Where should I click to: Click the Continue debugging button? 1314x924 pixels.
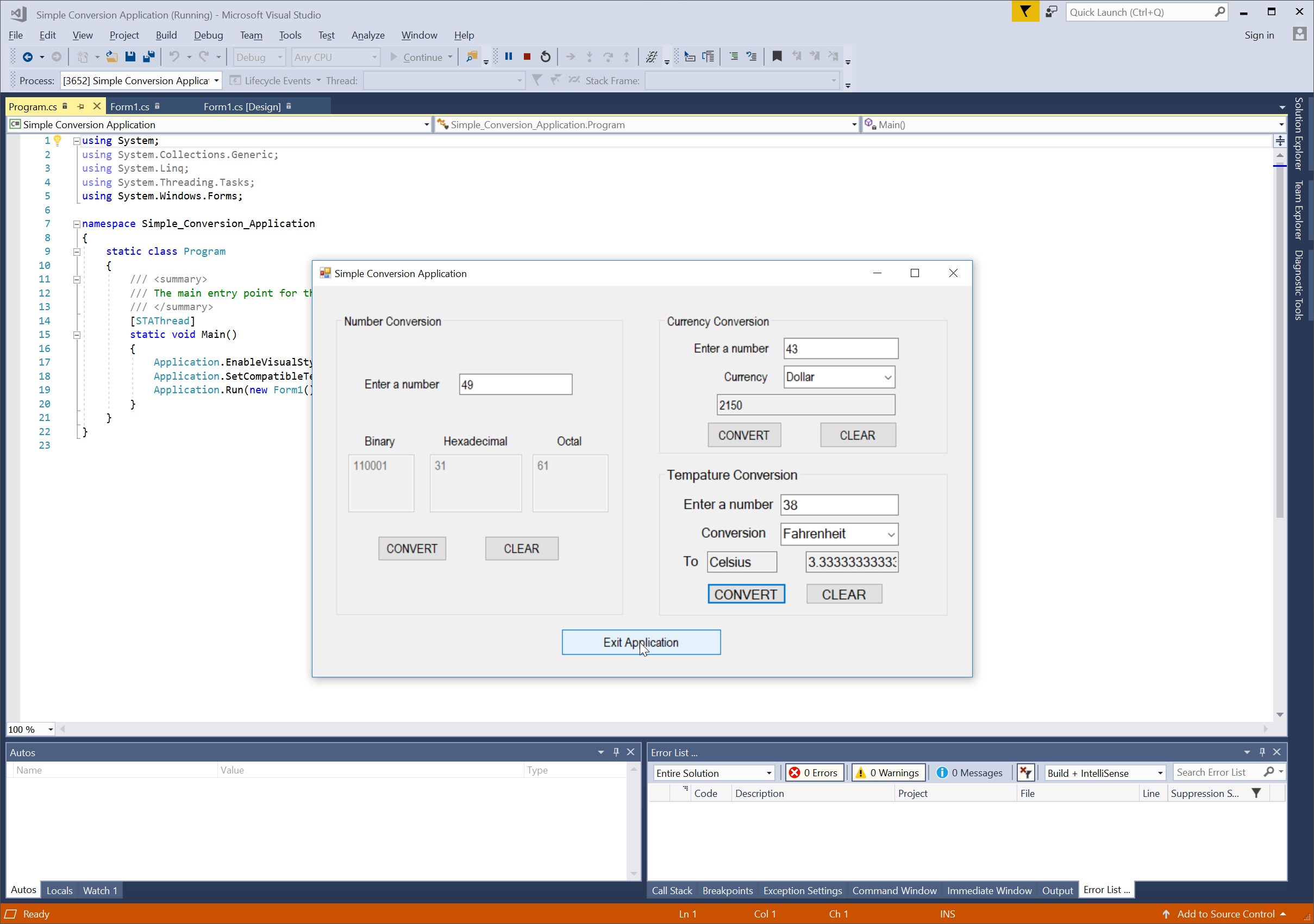417,56
